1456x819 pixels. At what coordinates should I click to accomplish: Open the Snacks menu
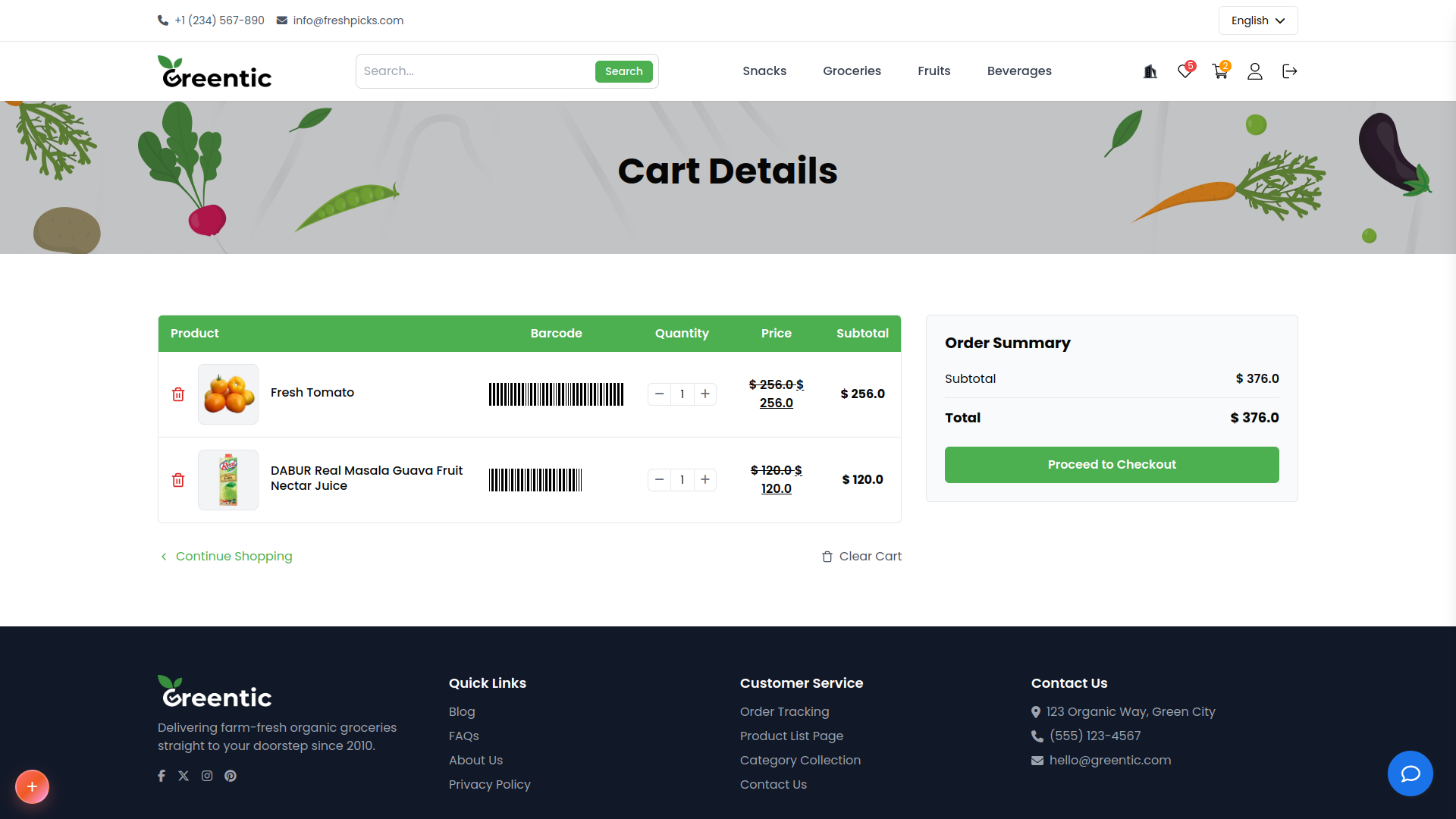[x=764, y=71]
